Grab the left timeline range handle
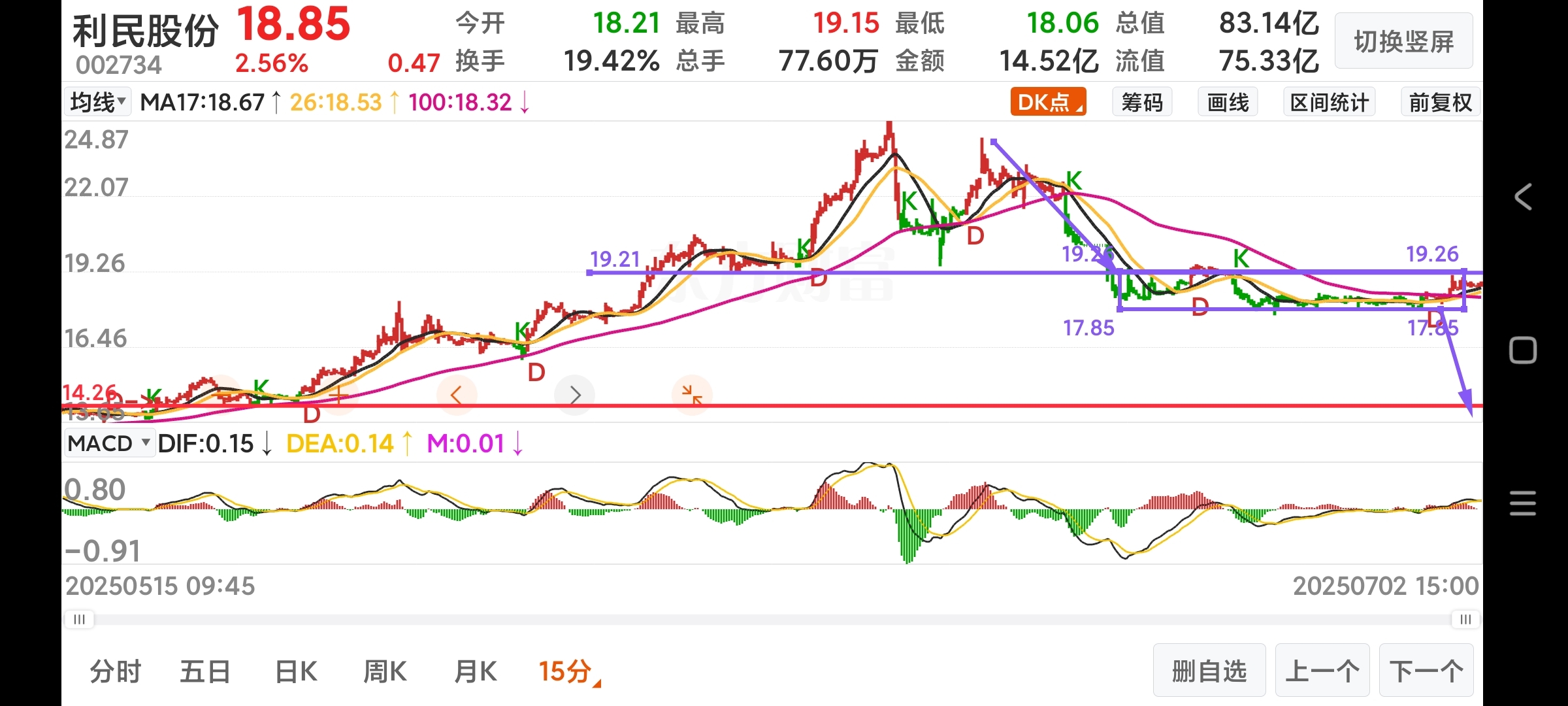This screenshot has height=706, width=1568. point(79,619)
